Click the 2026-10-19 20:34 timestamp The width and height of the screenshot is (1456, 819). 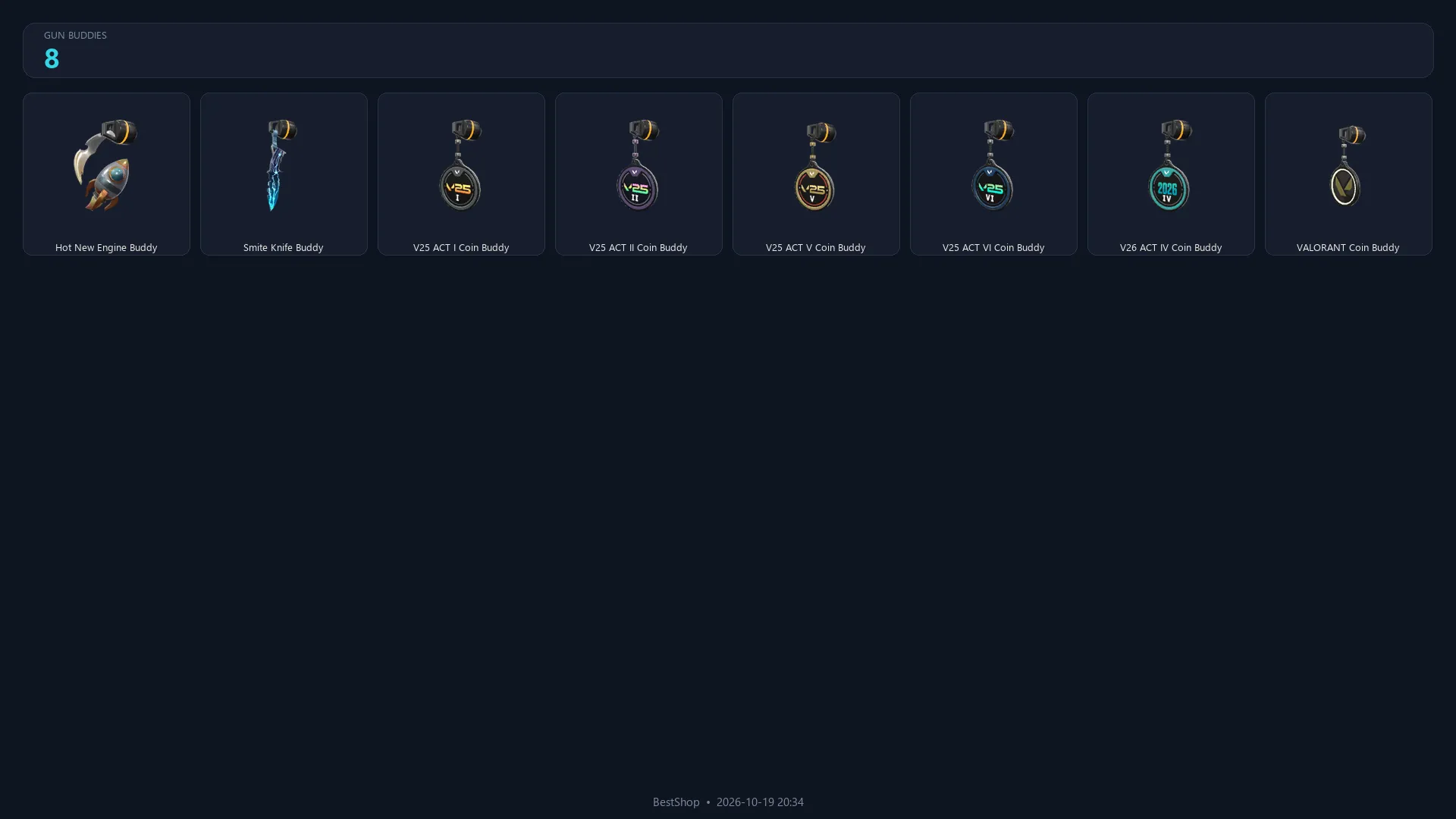tap(760, 802)
